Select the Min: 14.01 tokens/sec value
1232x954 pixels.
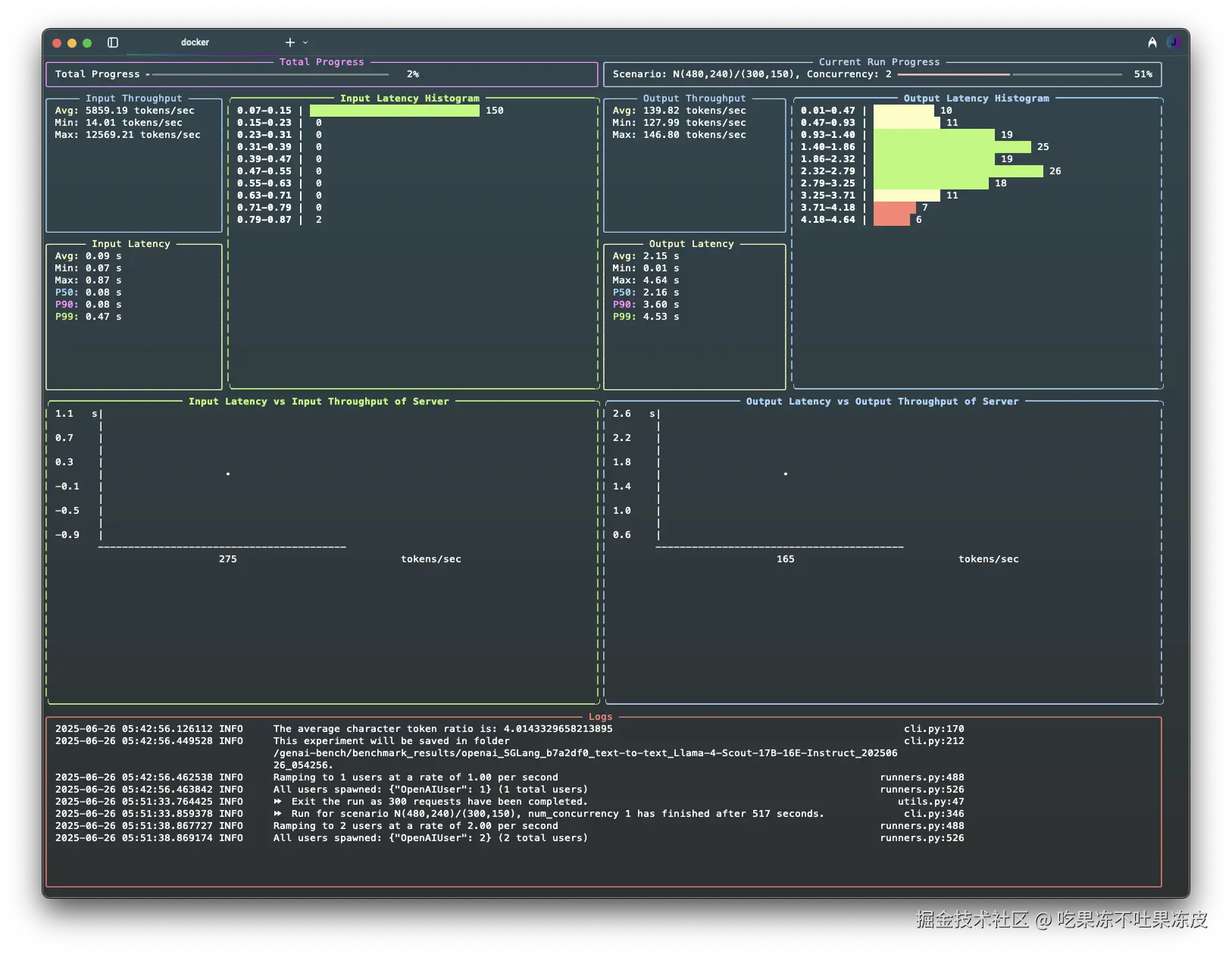click(x=119, y=123)
